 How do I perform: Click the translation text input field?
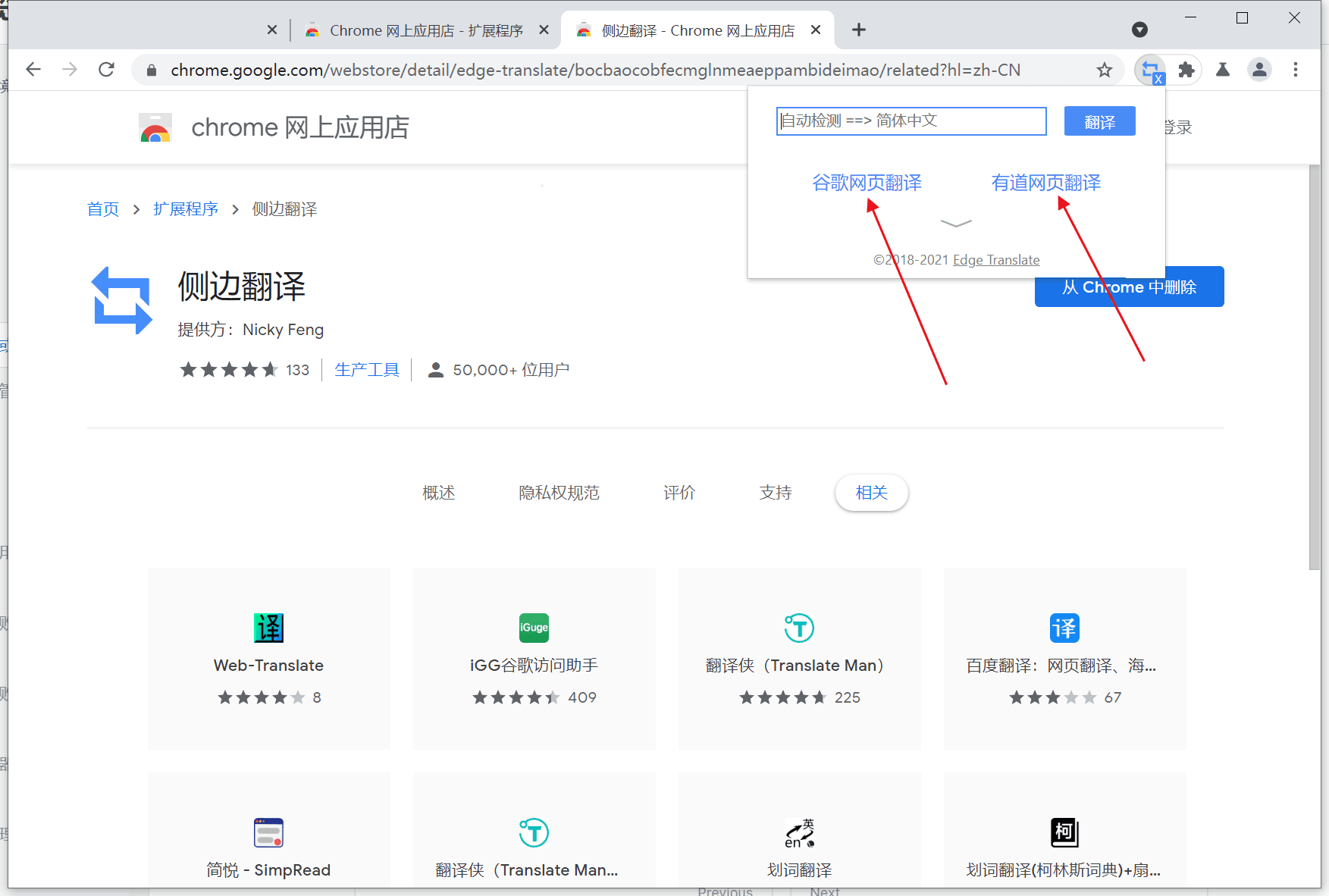[x=911, y=121]
